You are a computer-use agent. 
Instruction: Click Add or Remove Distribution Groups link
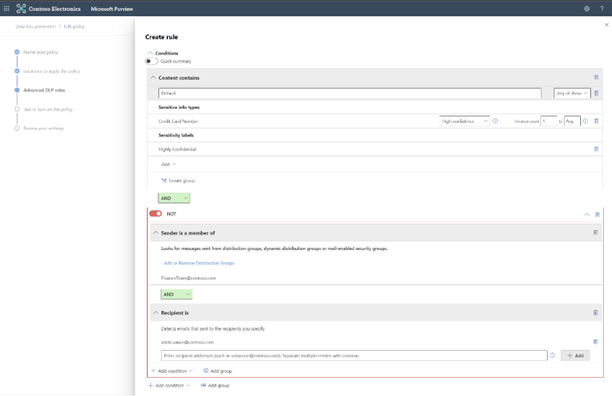199,263
